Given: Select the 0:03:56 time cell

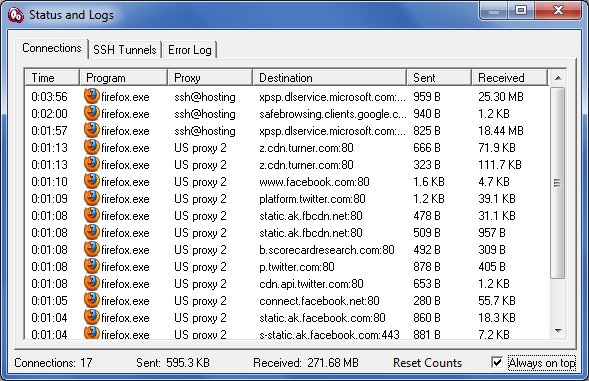Looking at the screenshot, I should coord(50,97).
